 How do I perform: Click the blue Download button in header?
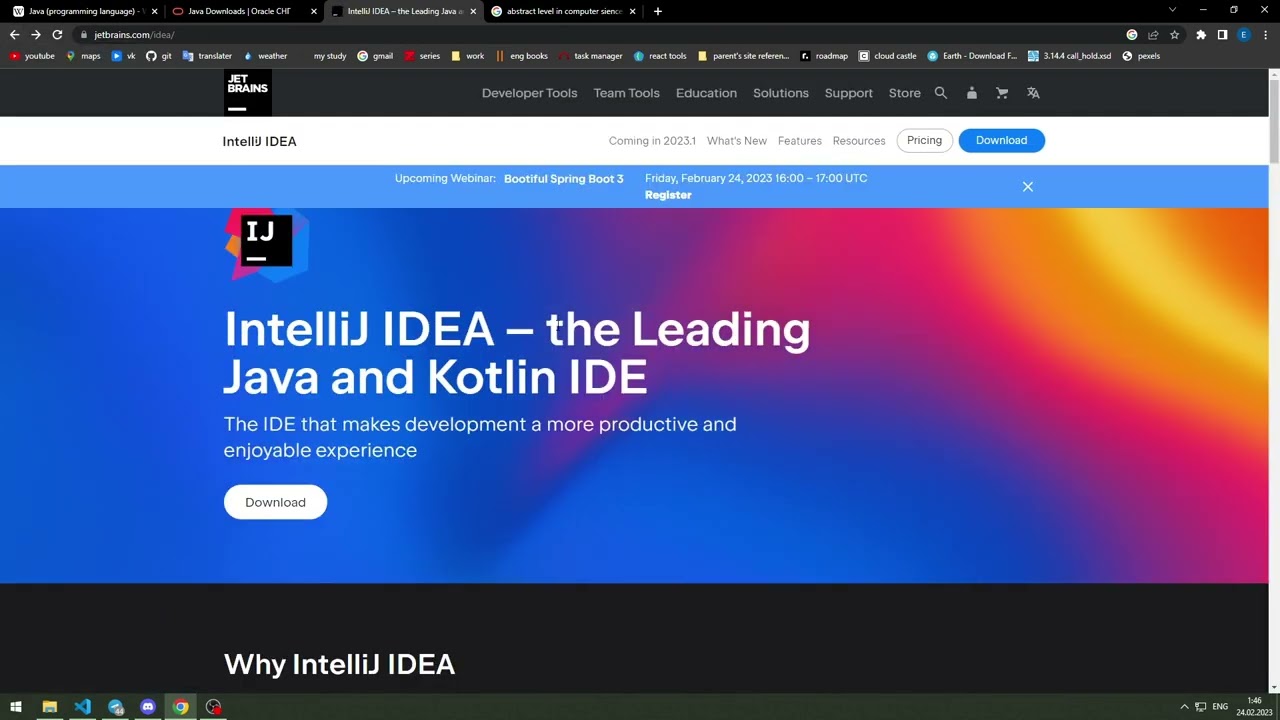point(1001,140)
